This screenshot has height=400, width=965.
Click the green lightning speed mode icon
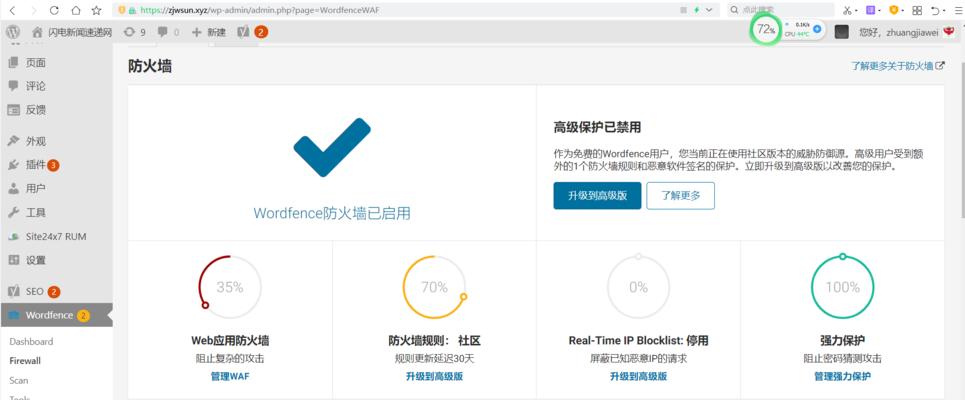[x=697, y=10]
